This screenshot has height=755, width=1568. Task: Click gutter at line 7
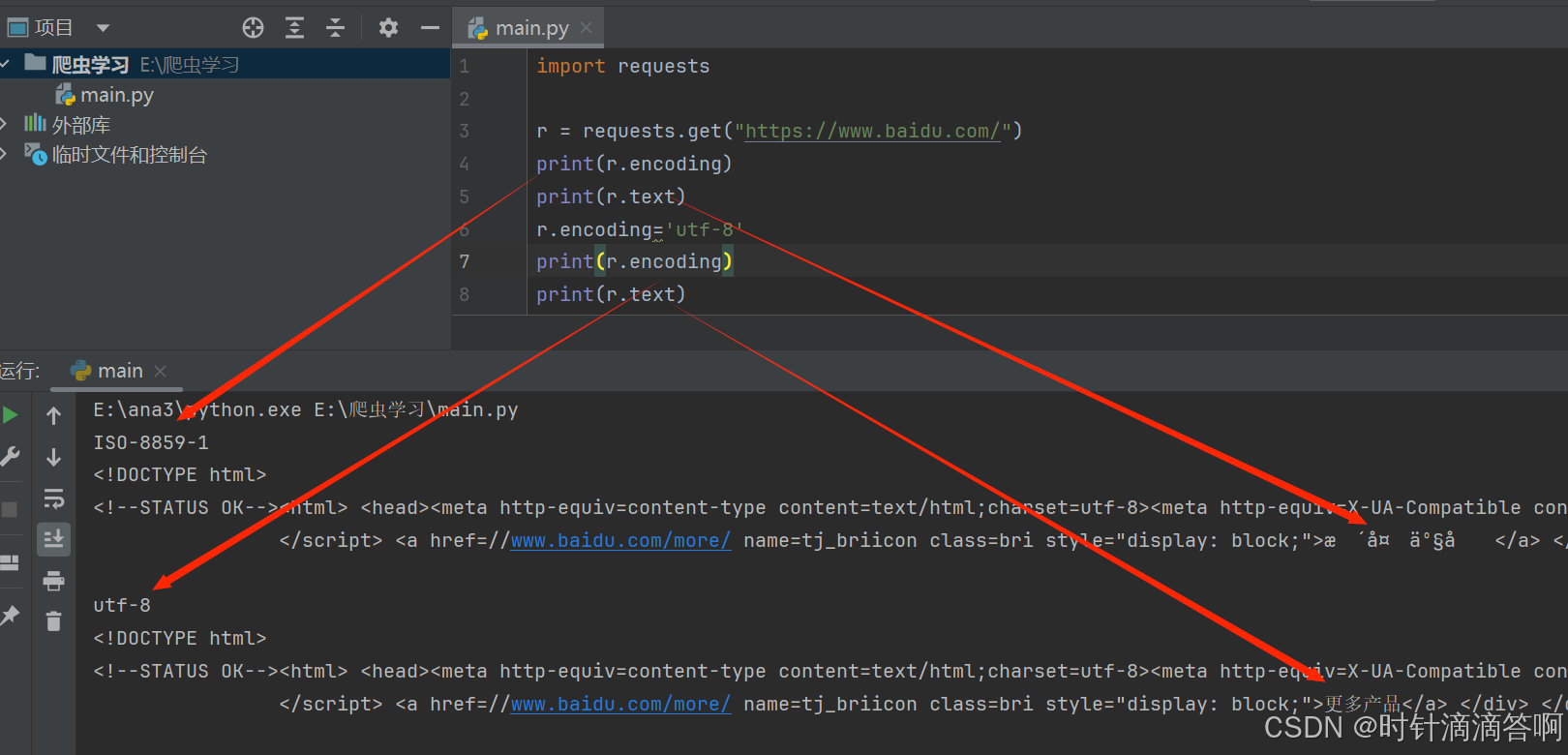[465, 261]
